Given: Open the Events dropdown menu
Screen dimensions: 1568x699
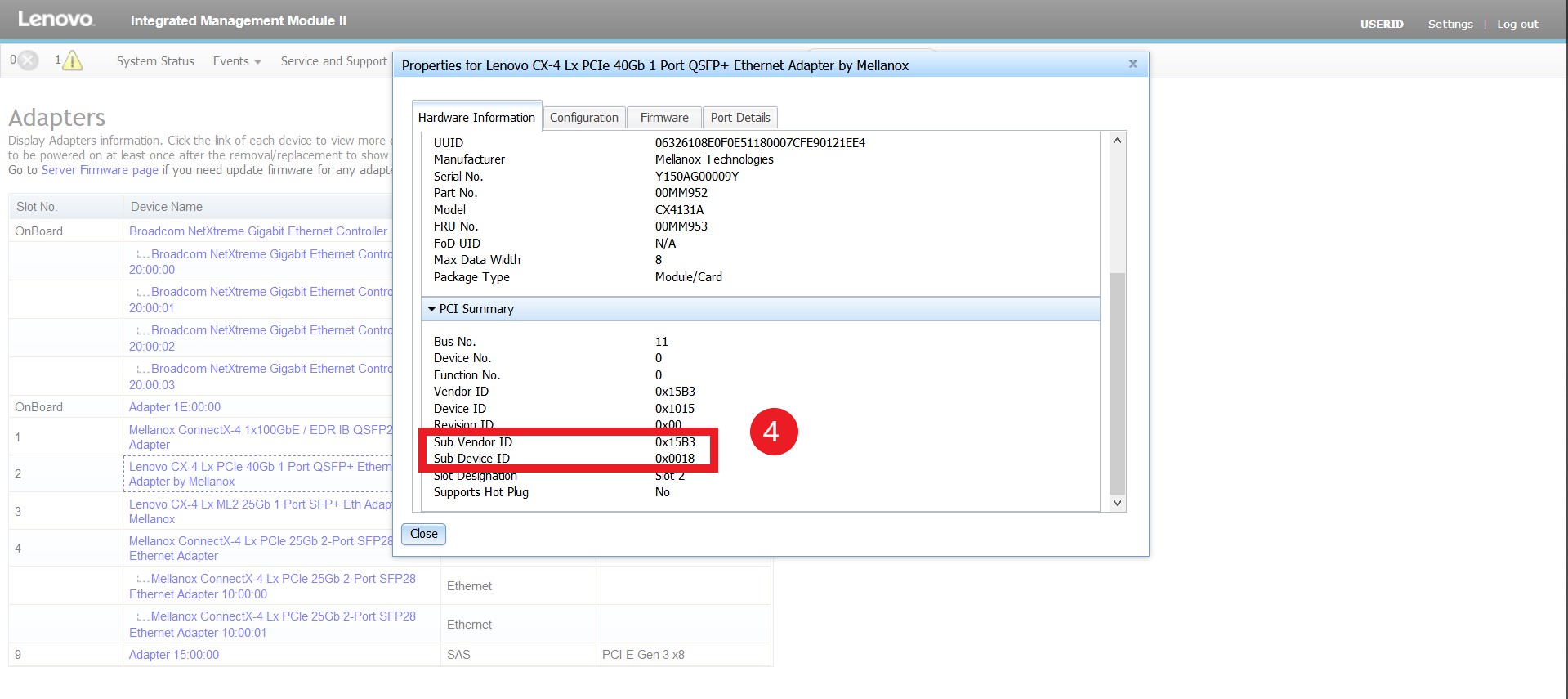Looking at the screenshot, I should [236, 61].
